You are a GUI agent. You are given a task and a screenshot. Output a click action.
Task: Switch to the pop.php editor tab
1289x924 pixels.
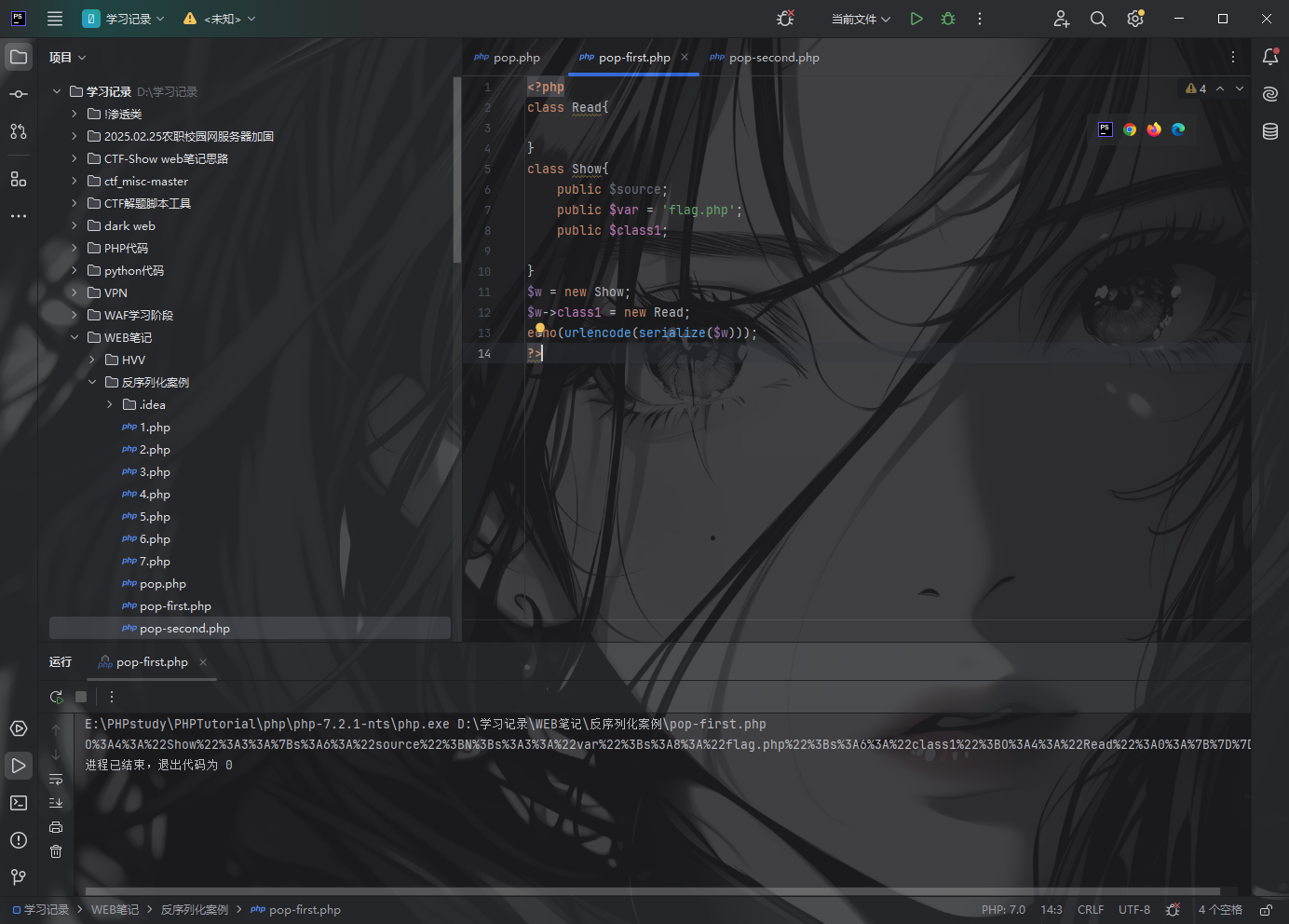507,57
